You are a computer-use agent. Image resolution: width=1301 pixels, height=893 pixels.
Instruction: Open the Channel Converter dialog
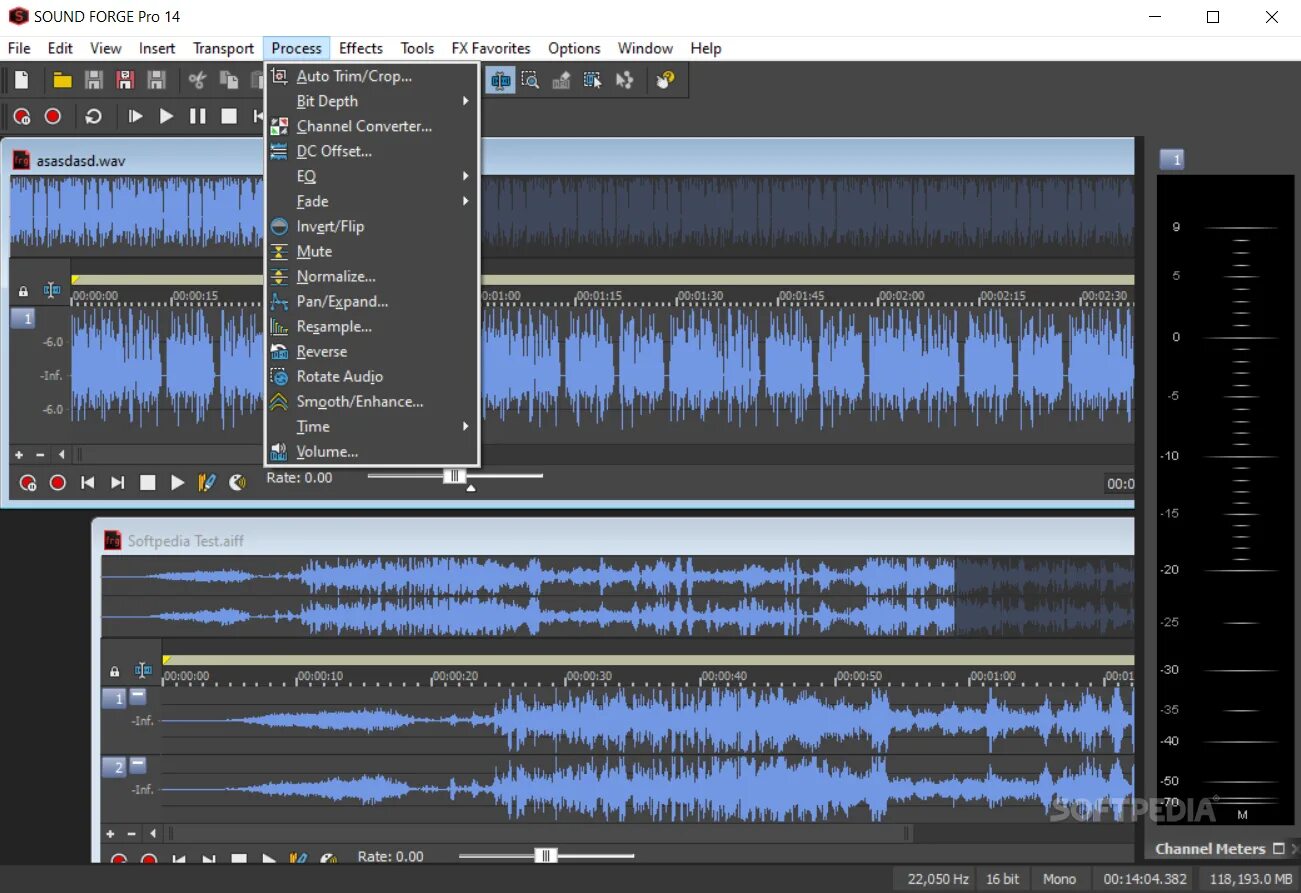(x=365, y=126)
